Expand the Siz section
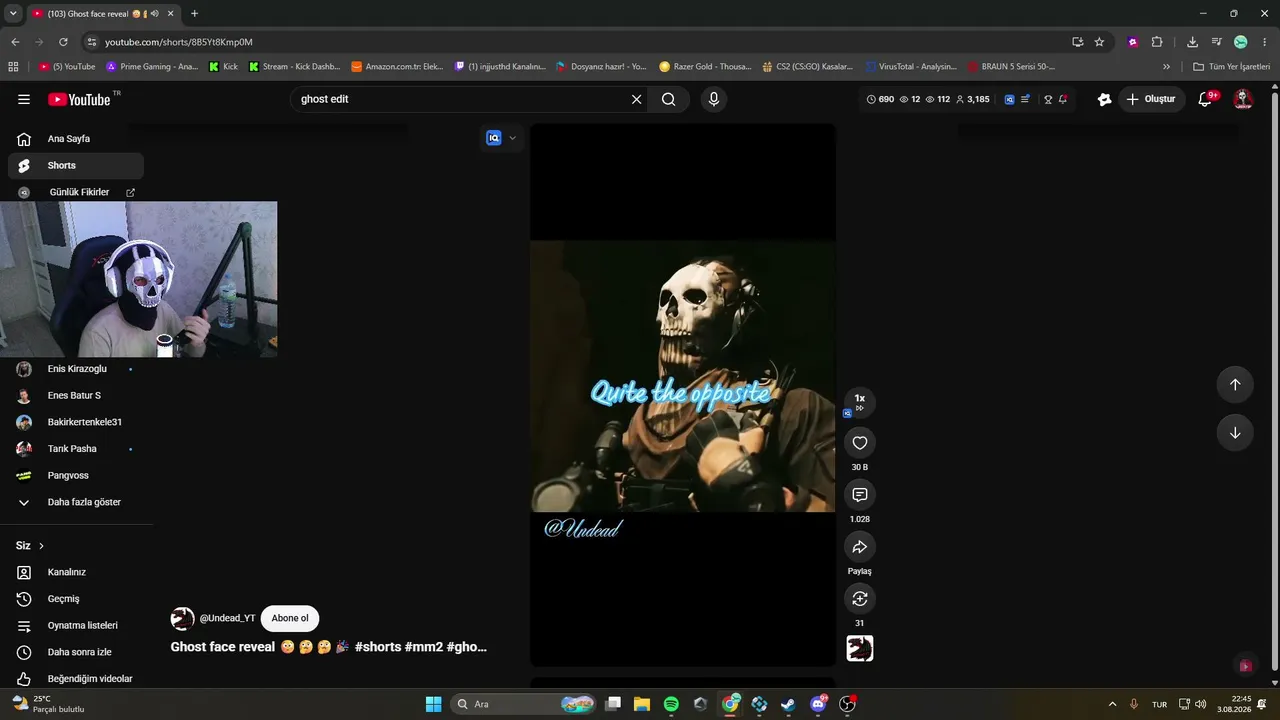This screenshot has height=720, width=1280. tap(30, 546)
